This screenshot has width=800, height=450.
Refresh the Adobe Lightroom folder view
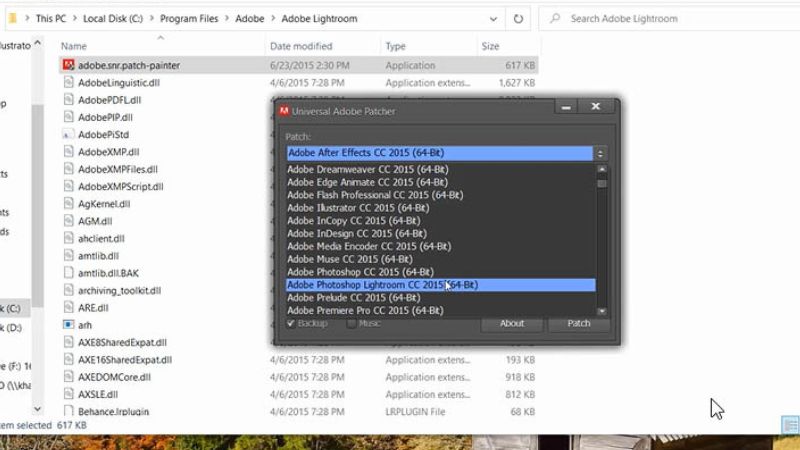(518, 19)
